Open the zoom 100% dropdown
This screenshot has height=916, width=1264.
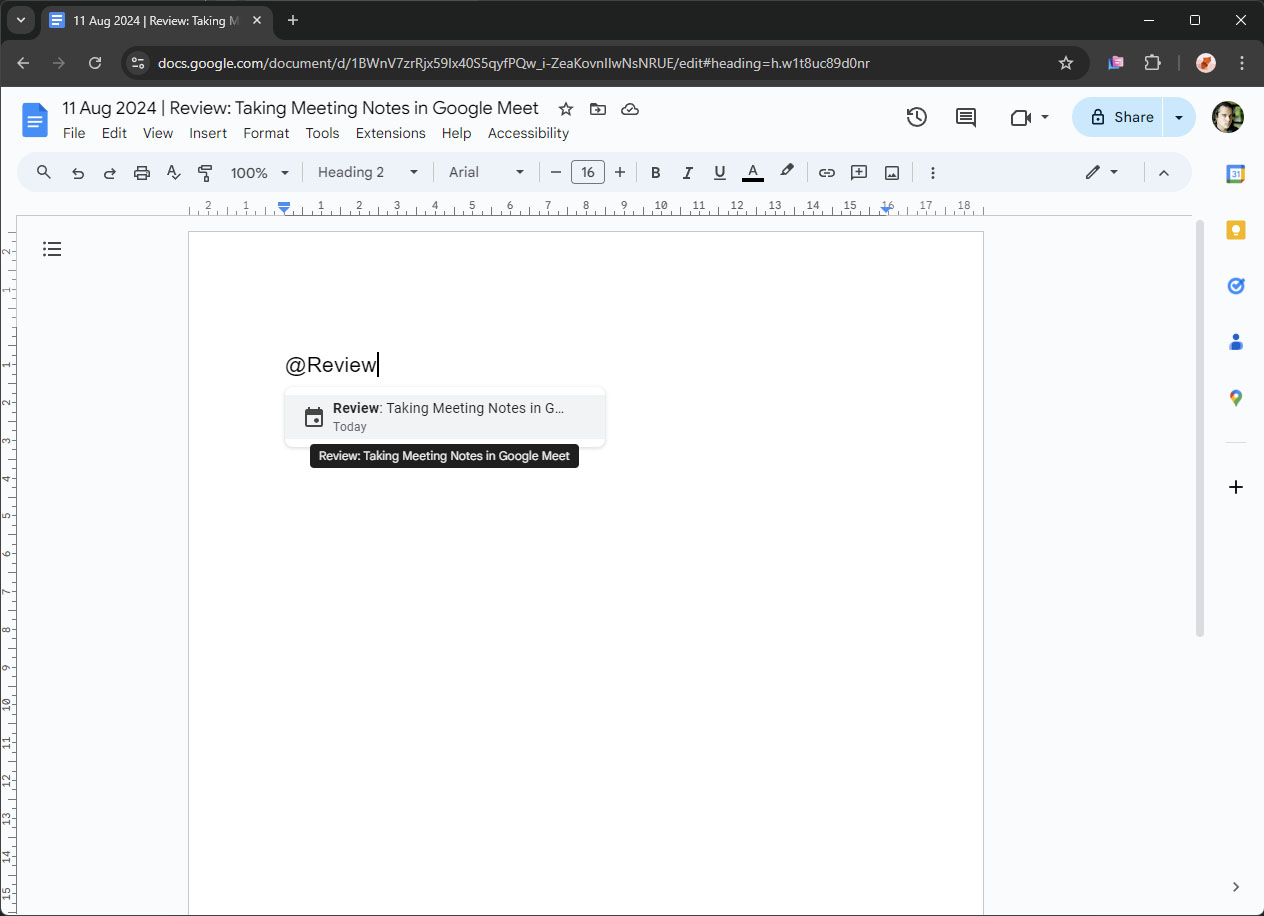click(x=260, y=172)
